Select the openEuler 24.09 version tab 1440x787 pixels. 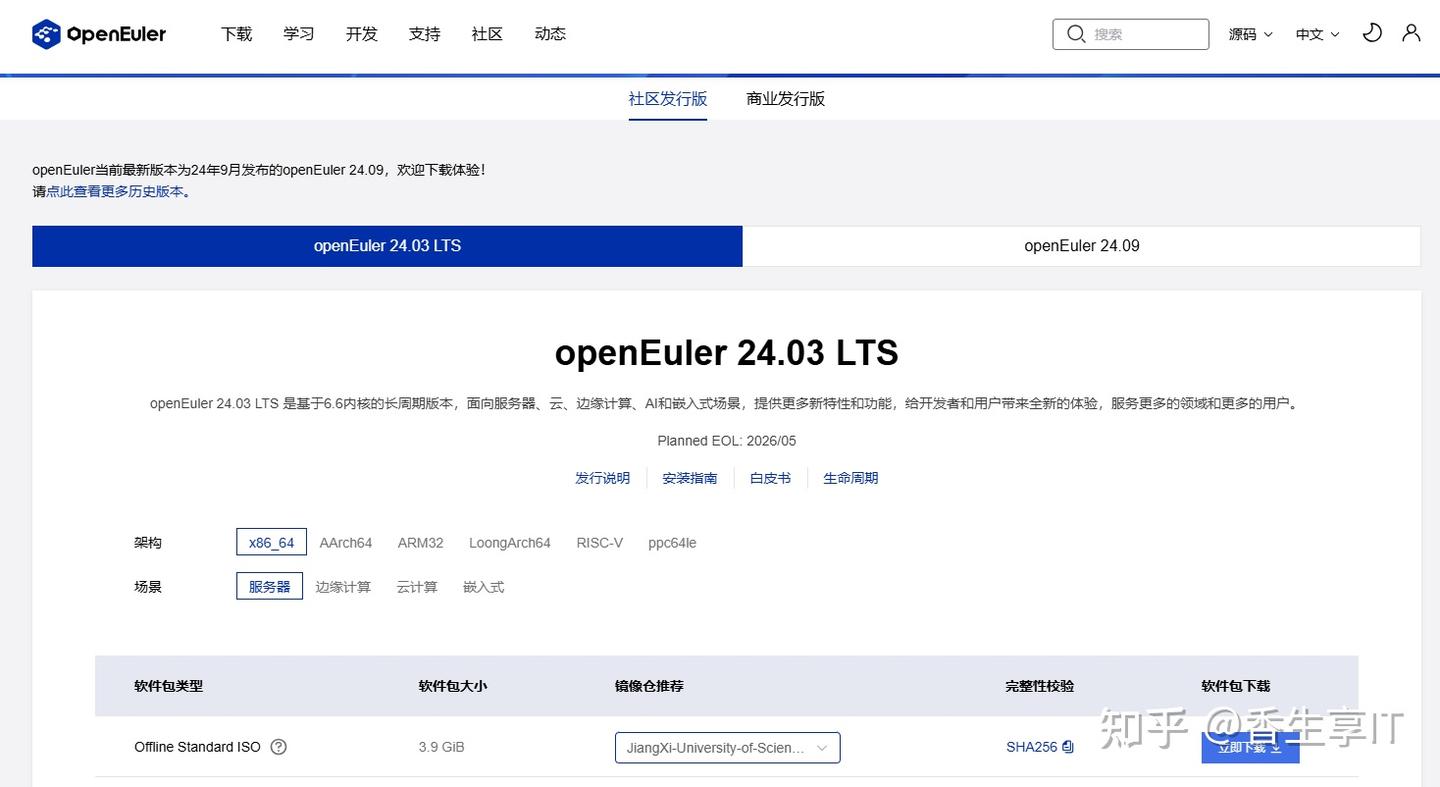[x=1081, y=245]
